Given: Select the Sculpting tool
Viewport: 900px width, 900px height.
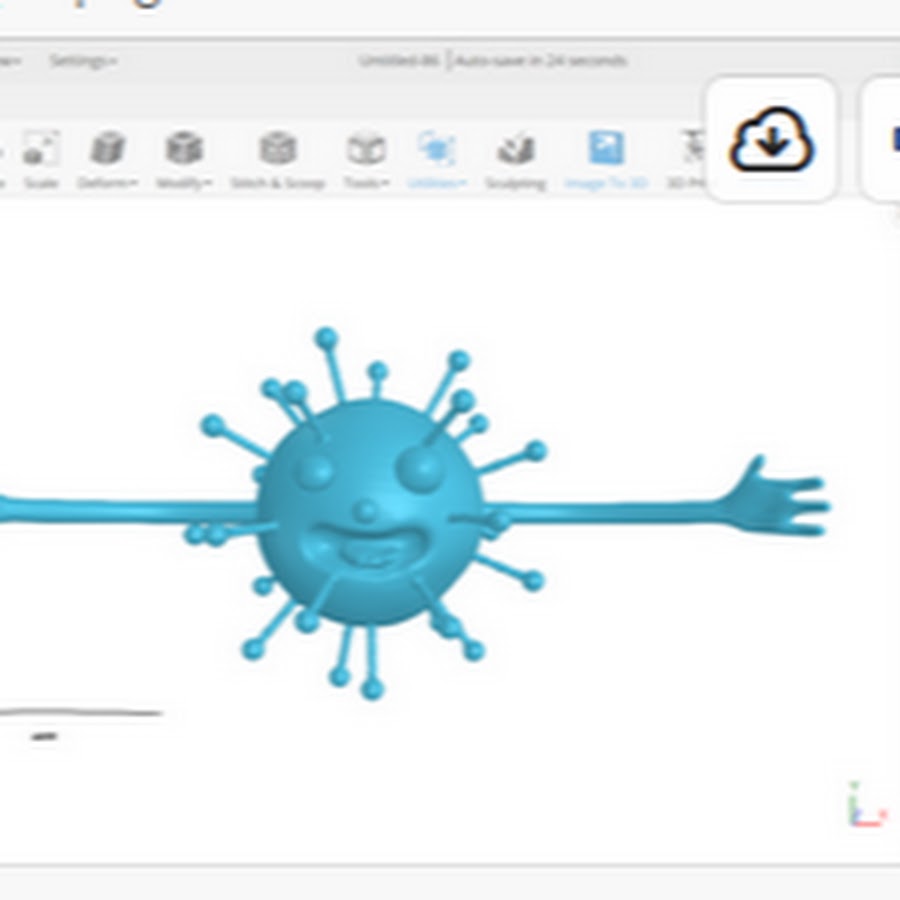Looking at the screenshot, I should click(515, 159).
